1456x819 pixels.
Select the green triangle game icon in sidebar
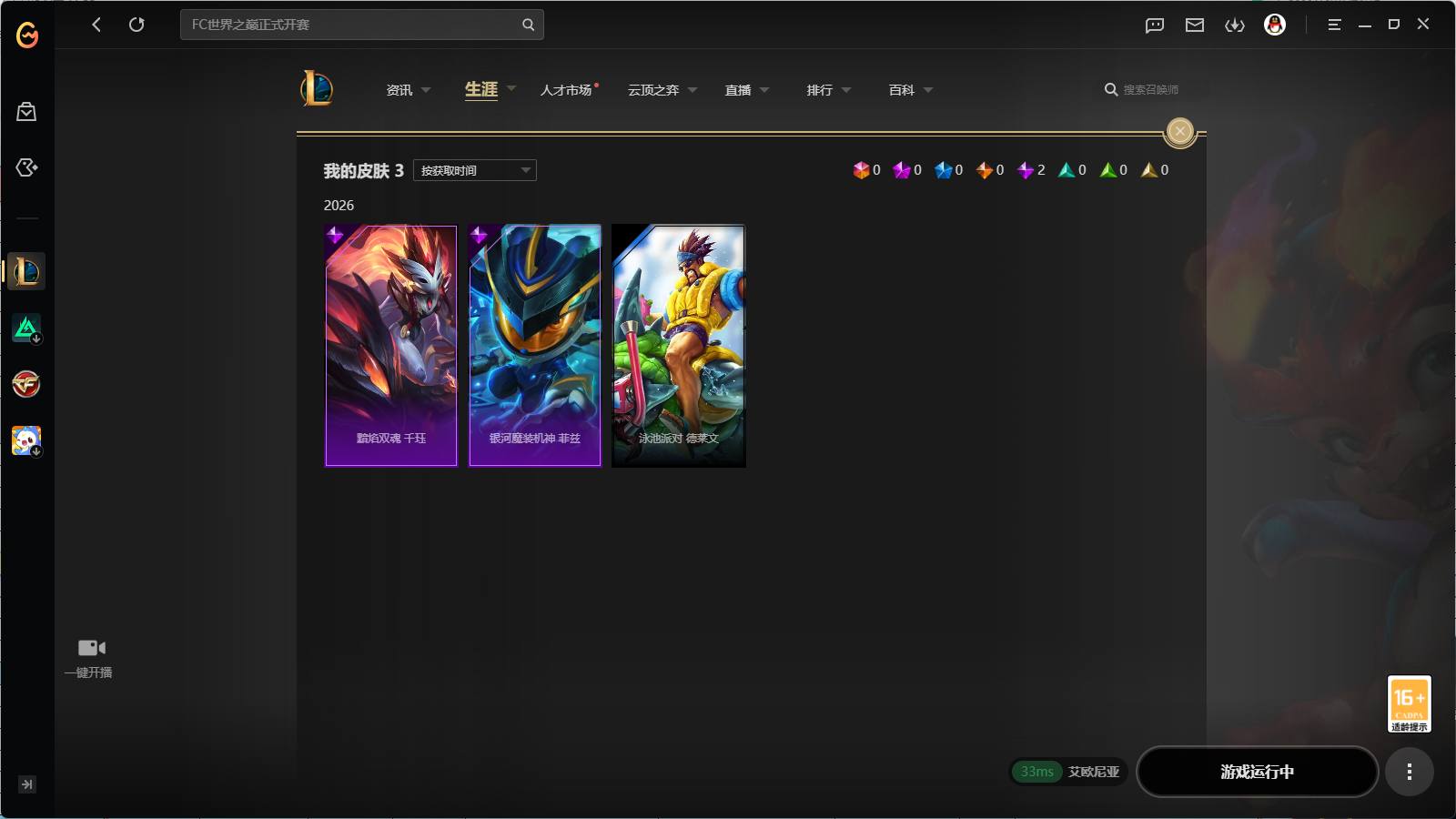pyautogui.click(x=26, y=328)
